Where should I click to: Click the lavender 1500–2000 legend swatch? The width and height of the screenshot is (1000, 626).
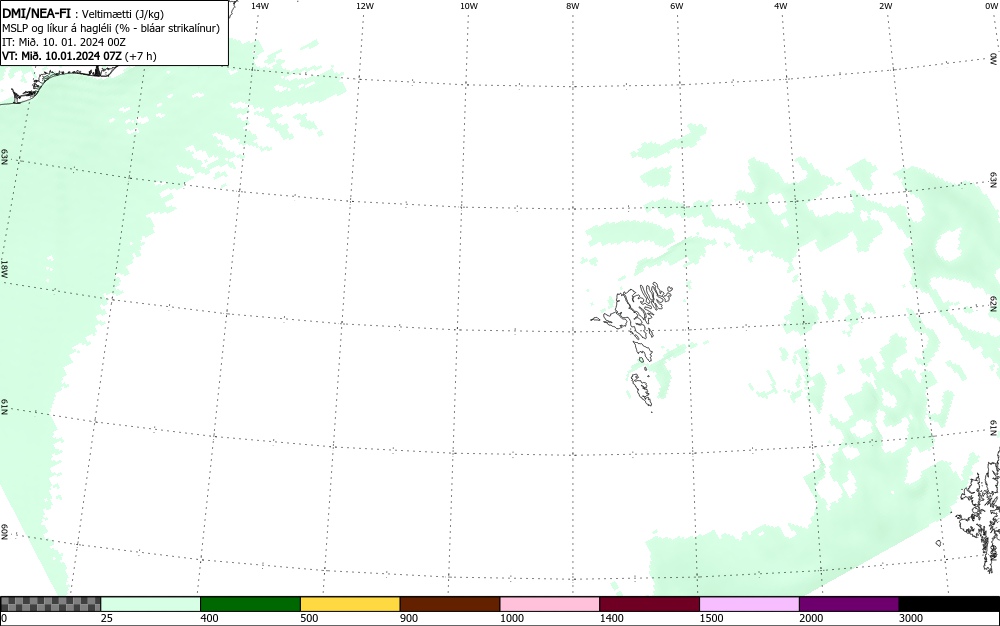749,604
